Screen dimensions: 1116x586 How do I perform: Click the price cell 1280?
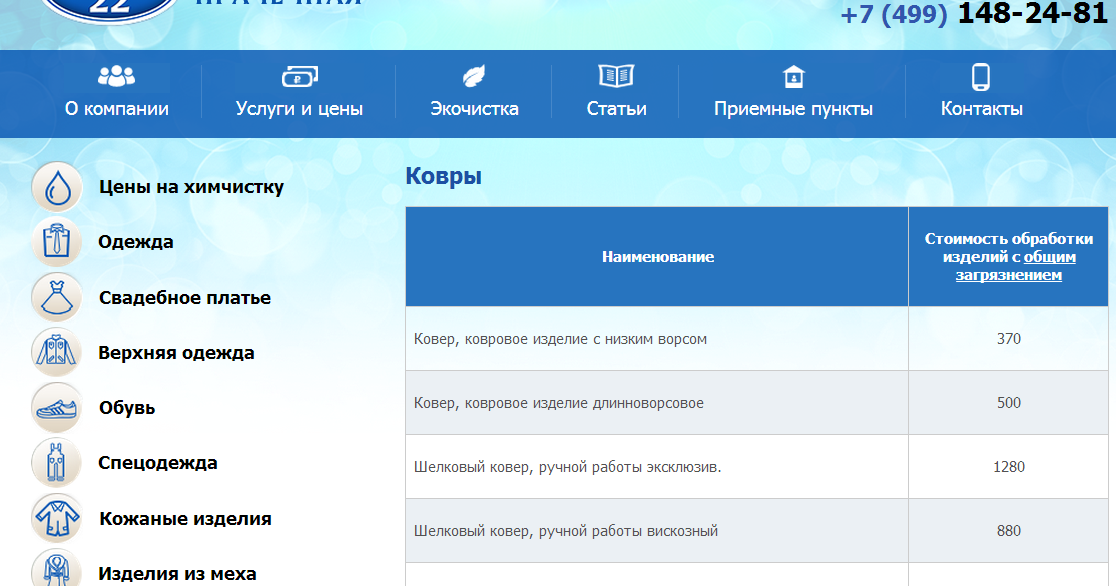click(1009, 467)
